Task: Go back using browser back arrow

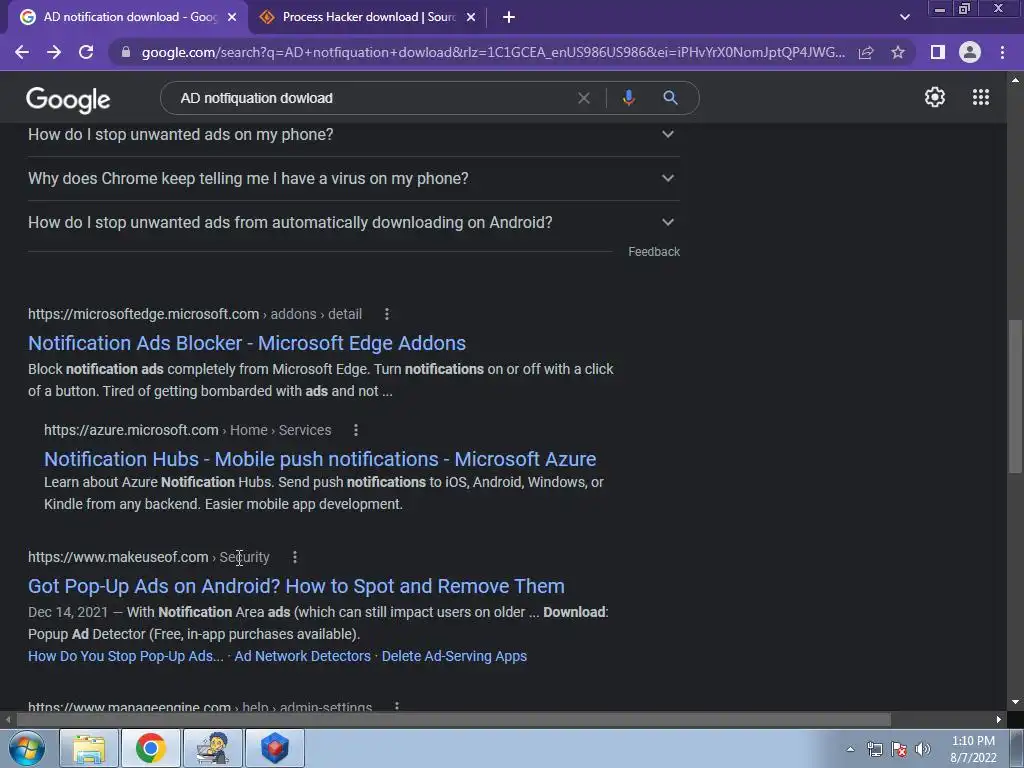Action: 22,52
